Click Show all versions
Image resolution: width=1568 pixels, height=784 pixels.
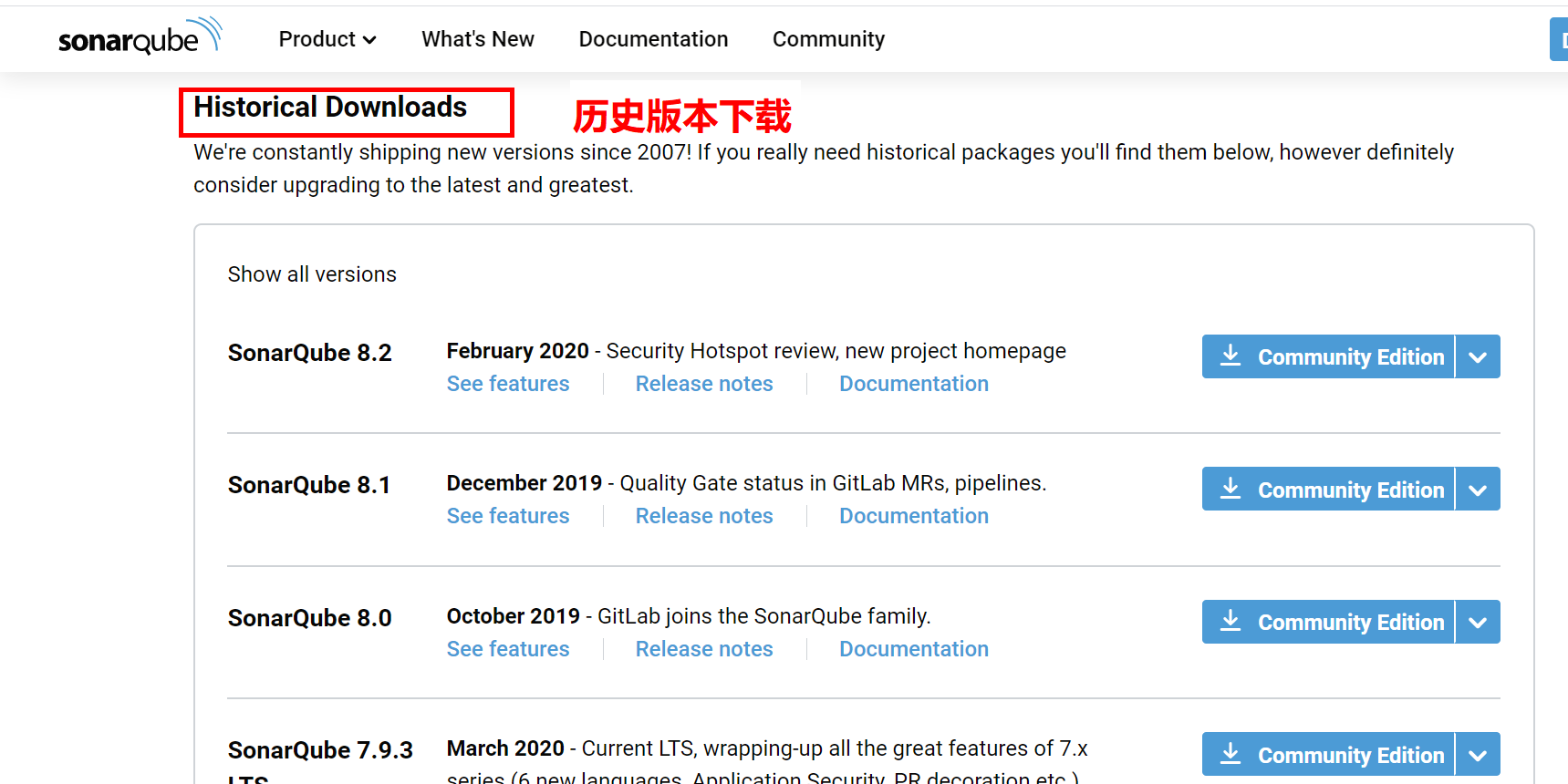click(x=312, y=274)
